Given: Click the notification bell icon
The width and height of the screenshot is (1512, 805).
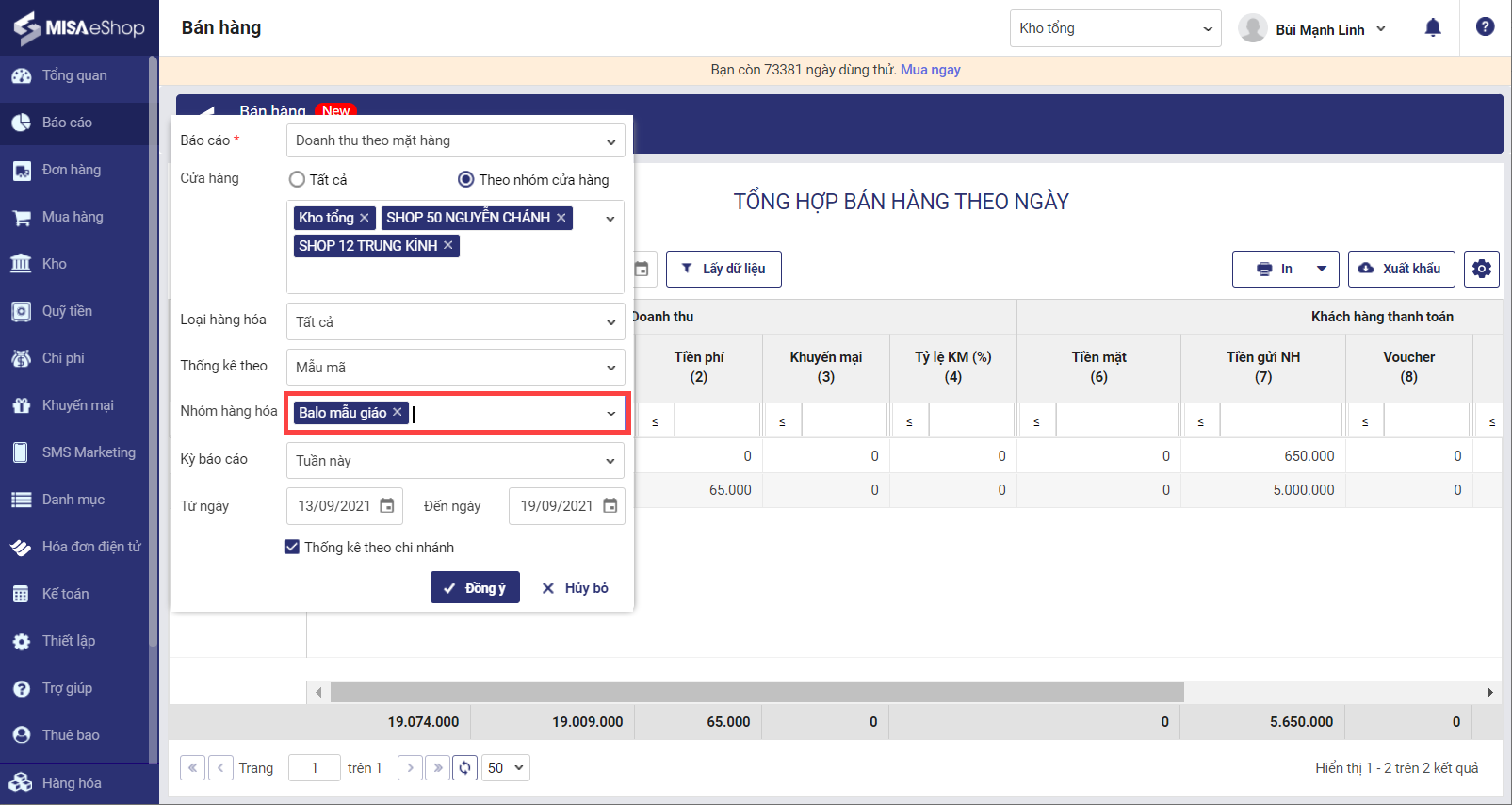Looking at the screenshot, I should [1432, 28].
